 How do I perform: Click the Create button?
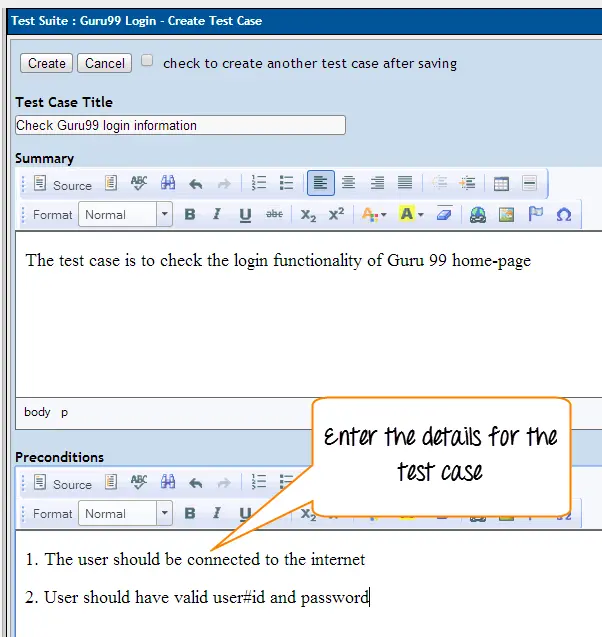46,63
